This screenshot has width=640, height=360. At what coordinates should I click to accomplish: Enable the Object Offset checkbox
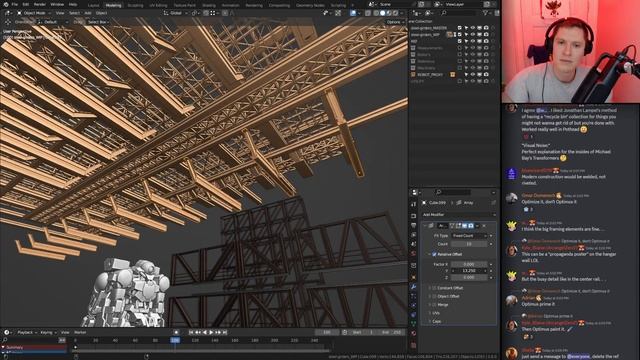434,296
